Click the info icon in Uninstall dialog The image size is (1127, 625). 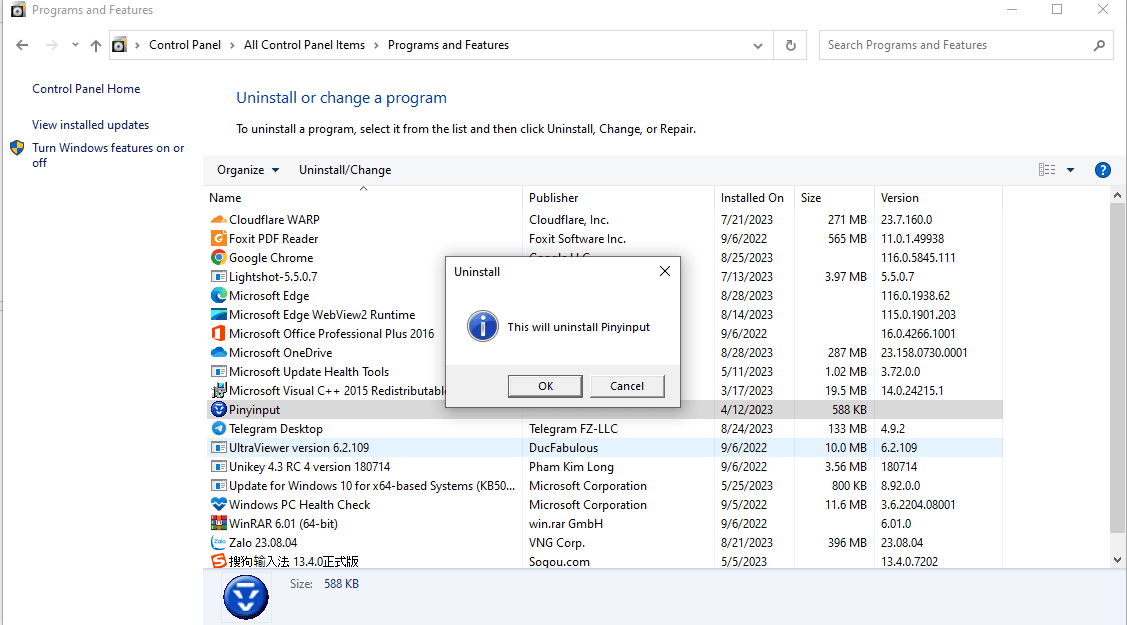click(x=483, y=327)
